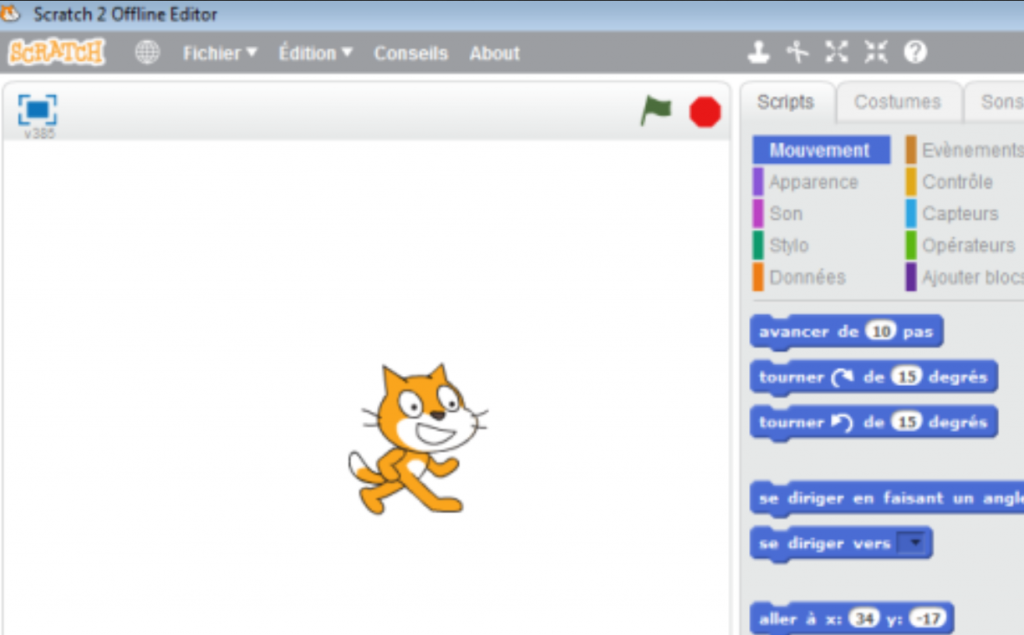Select the Son block category

(786, 214)
